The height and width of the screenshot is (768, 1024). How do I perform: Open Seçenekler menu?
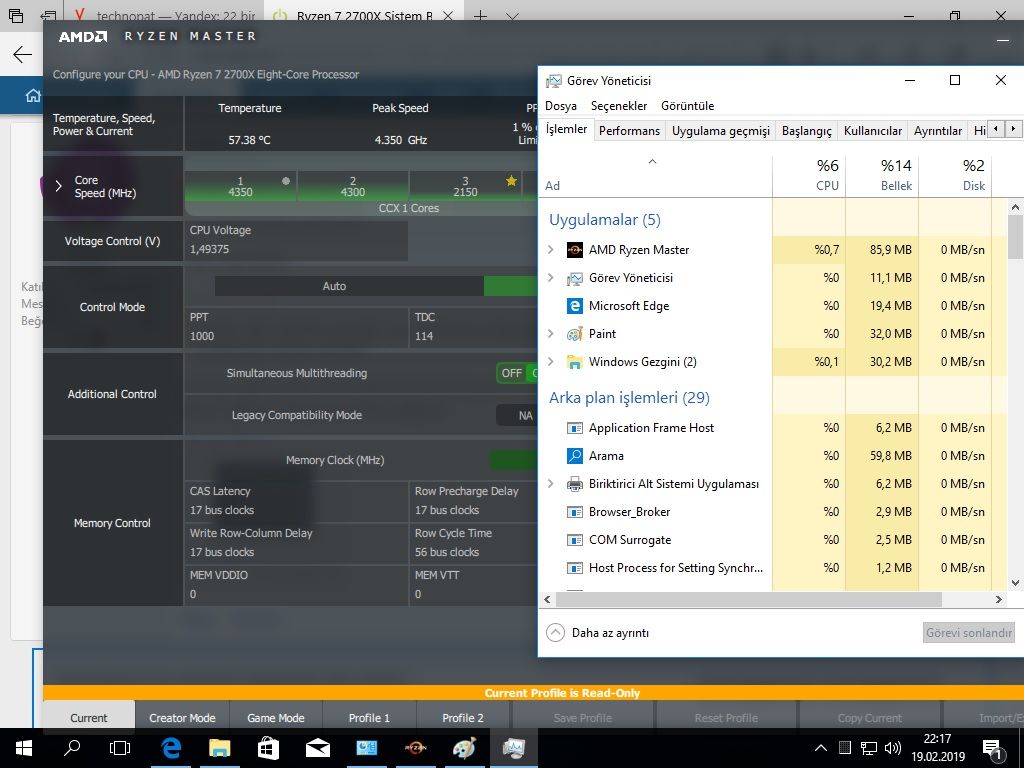tap(619, 106)
